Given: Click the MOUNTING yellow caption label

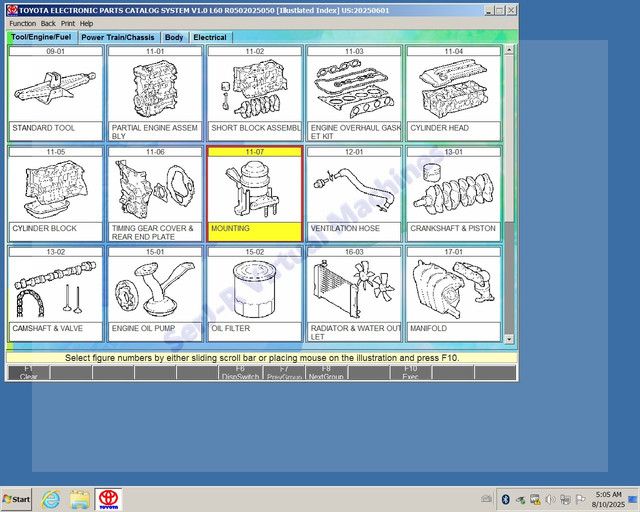Looking at the screenshot, I should (255, 232).
